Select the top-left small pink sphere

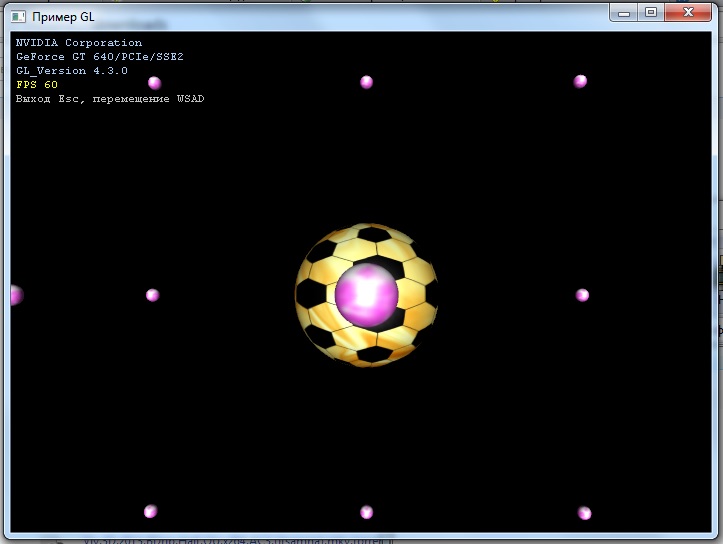(154, 83)
